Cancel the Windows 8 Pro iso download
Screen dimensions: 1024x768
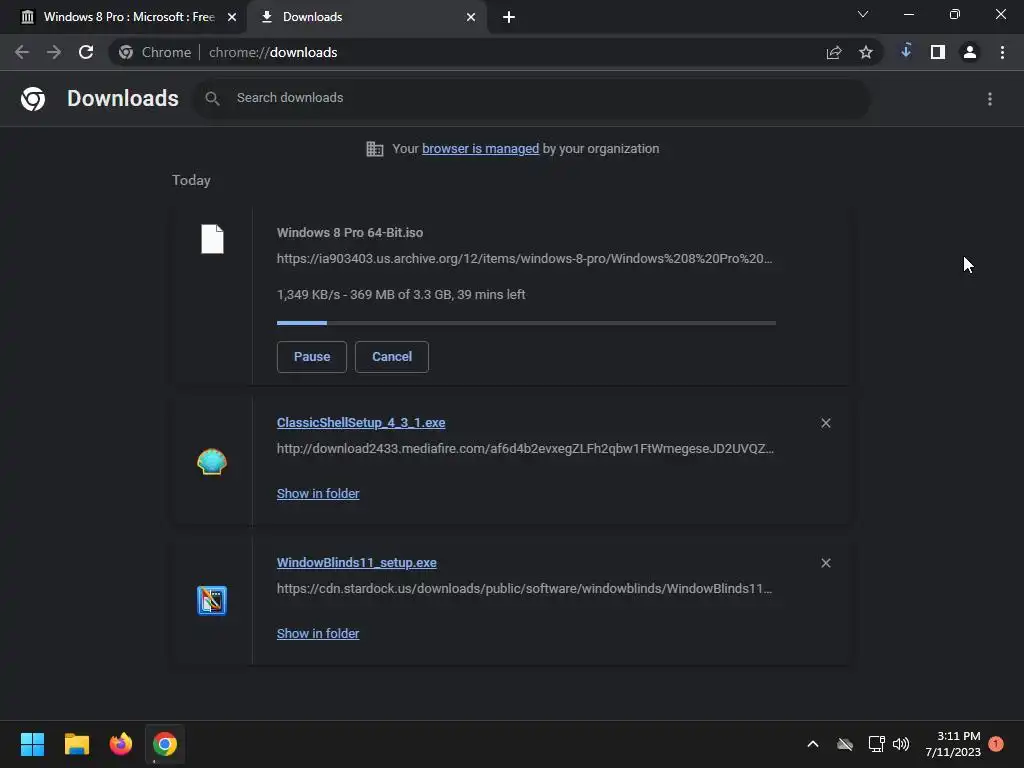(392, 357)
